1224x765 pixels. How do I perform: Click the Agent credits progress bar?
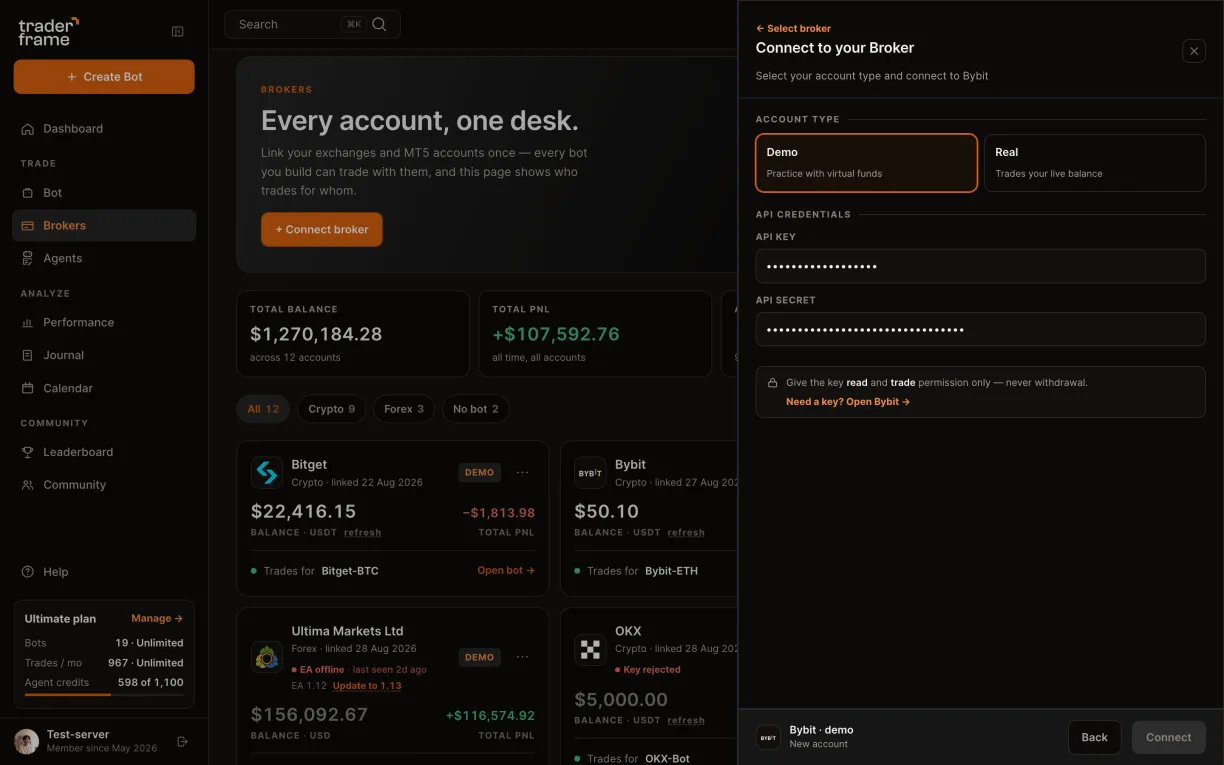(x=104, y=694)
